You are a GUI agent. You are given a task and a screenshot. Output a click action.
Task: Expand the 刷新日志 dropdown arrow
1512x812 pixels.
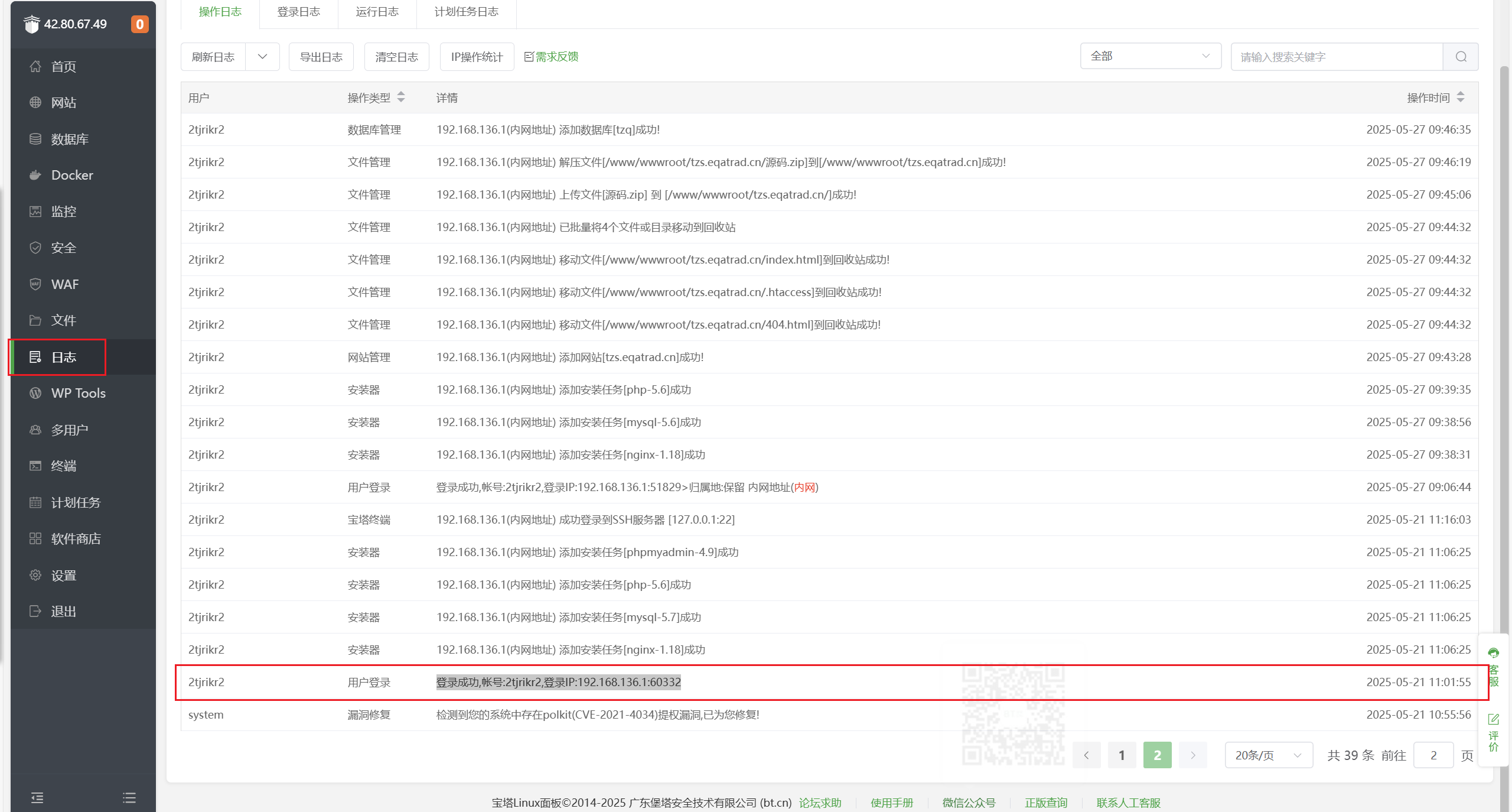pyautogui.click(x=262, y=57)
